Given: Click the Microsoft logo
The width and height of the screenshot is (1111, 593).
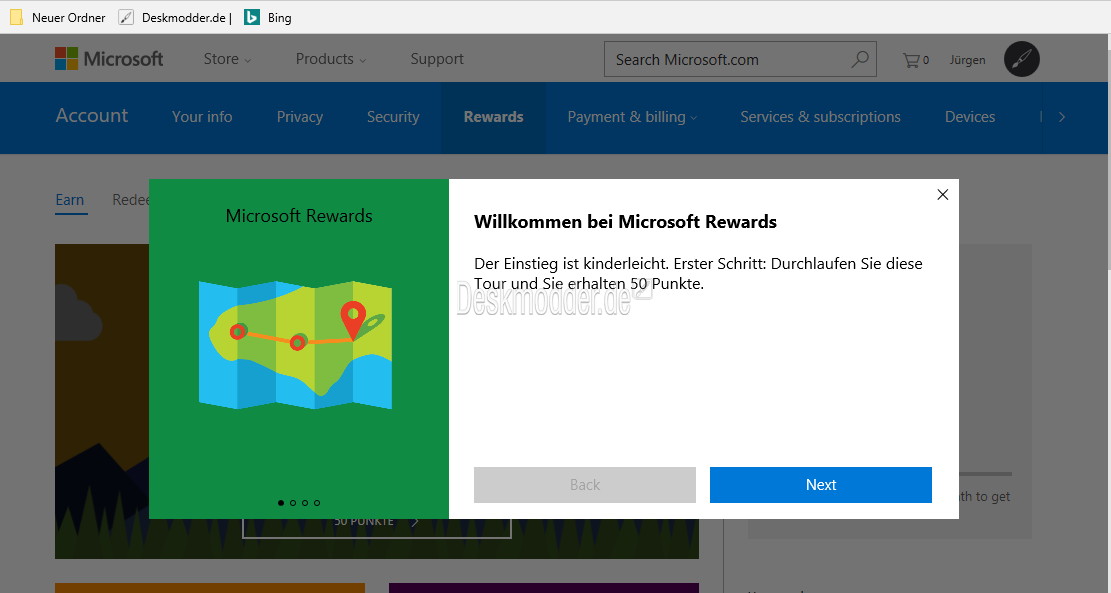Looking at the screenshot, I should [x=109, y=59].
